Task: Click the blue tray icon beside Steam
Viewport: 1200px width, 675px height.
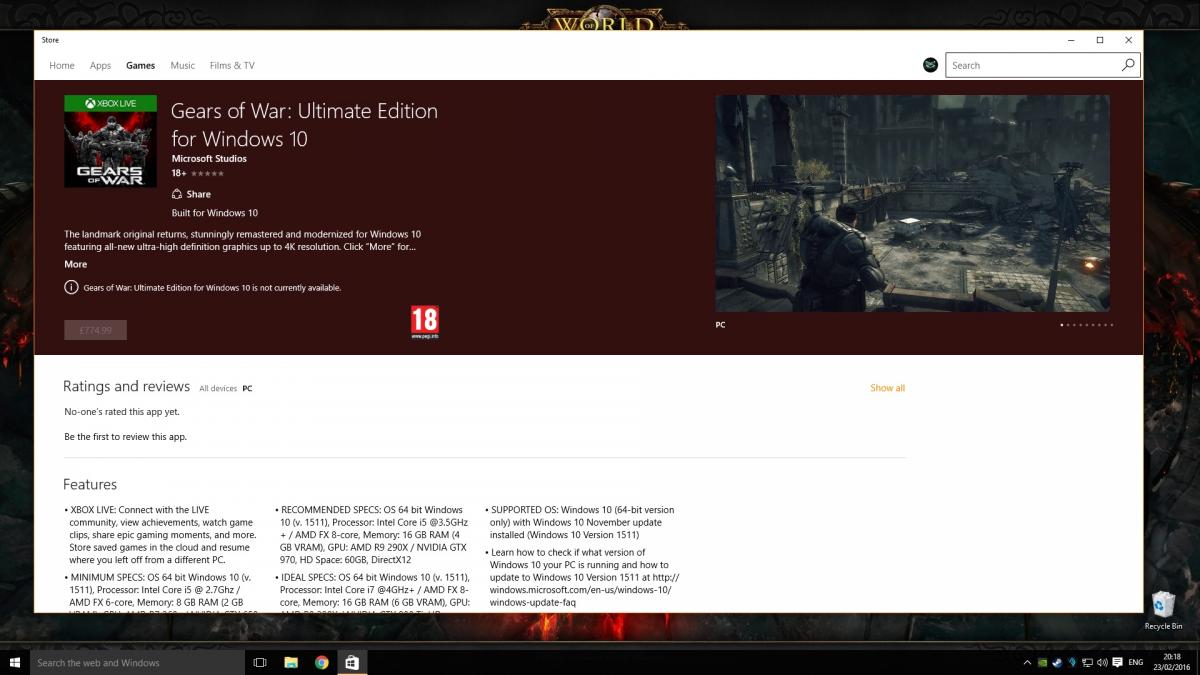Action: (1071, 662)
